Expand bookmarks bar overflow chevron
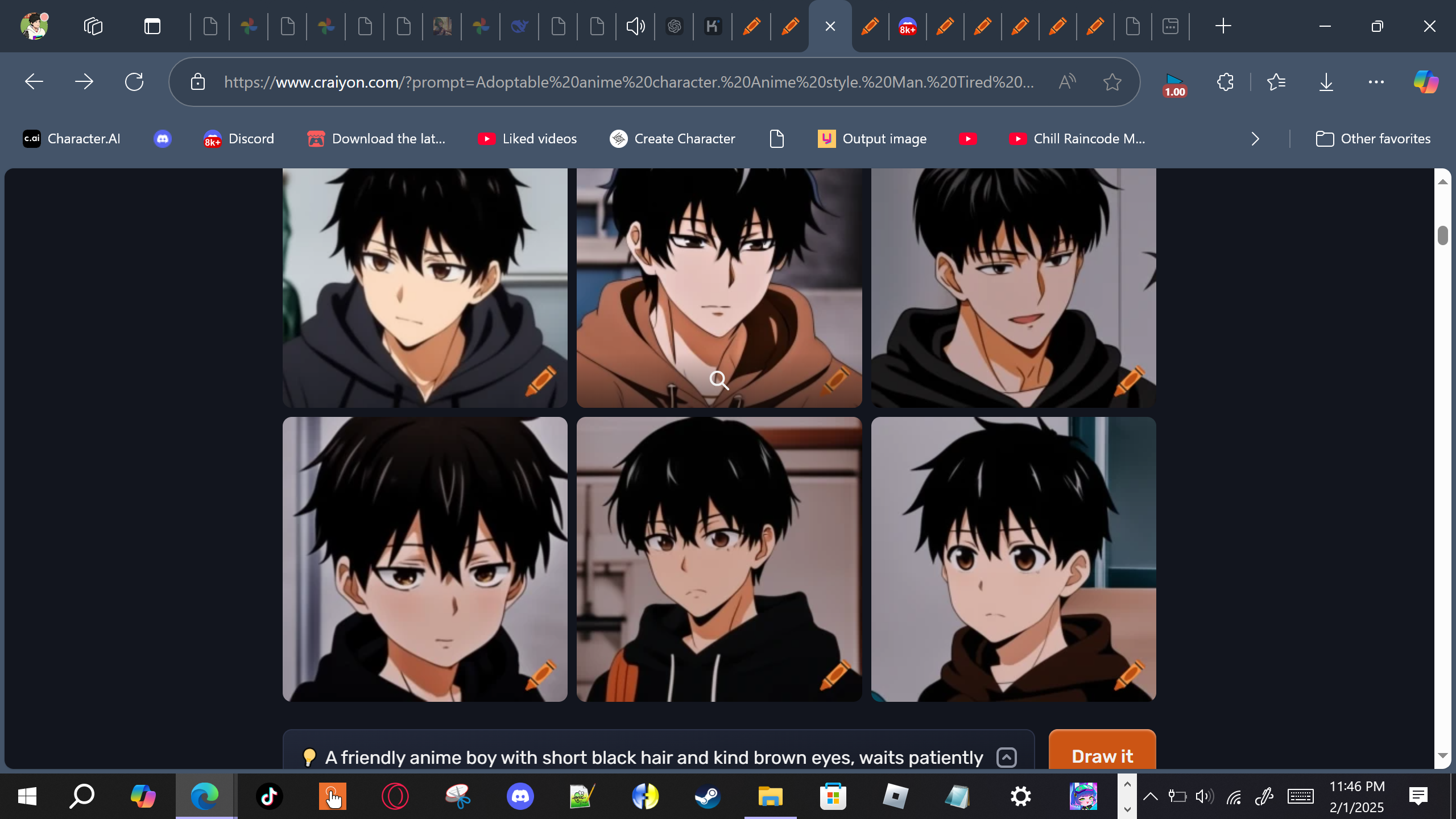 click(x=1255, y=139)
